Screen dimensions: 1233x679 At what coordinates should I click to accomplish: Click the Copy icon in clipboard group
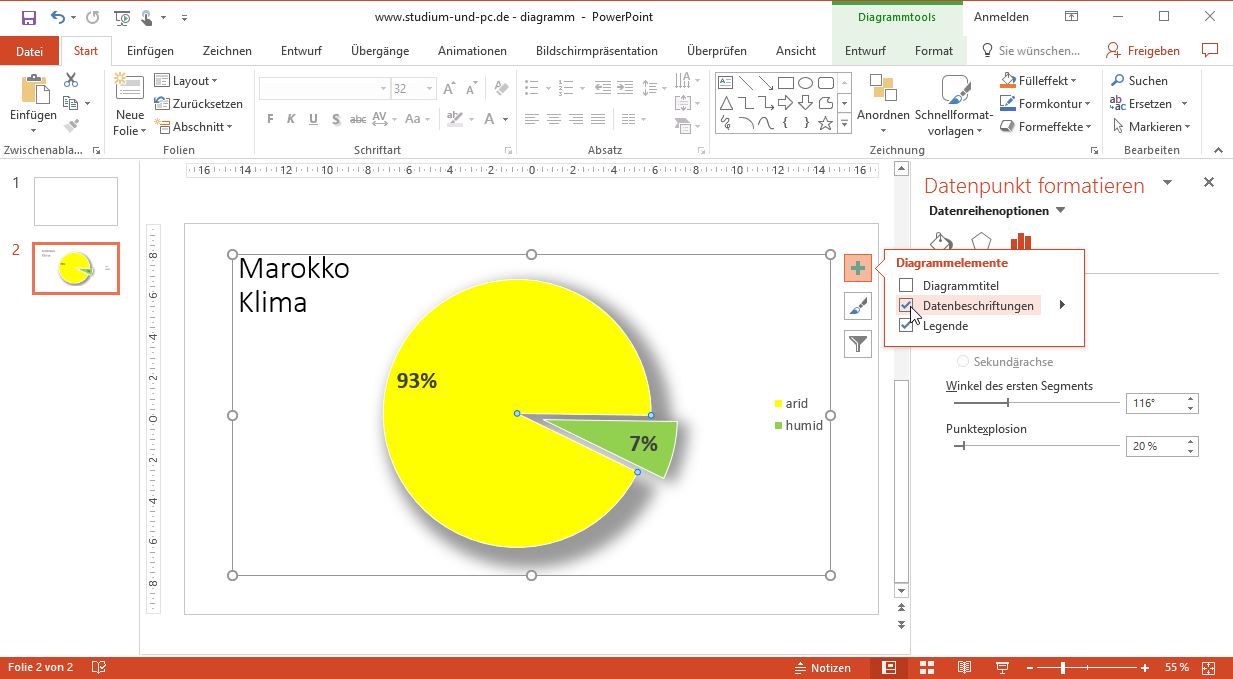coord(70,103)
